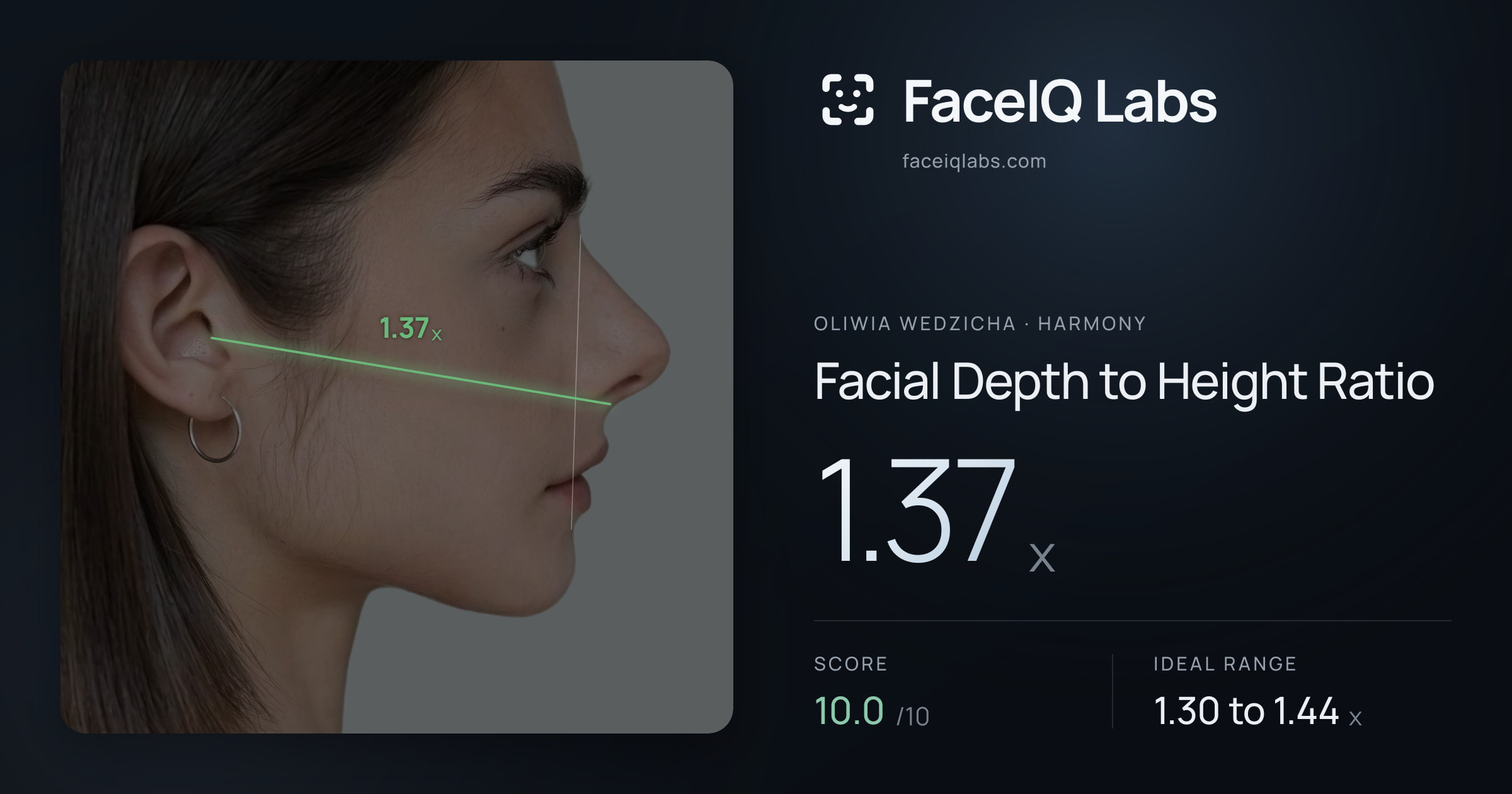The height and width of the screenshot is (794, 1512).
Task: Click the OLIWIA WEDZICHA · HARMONY caption
Action: coord(980,324)
